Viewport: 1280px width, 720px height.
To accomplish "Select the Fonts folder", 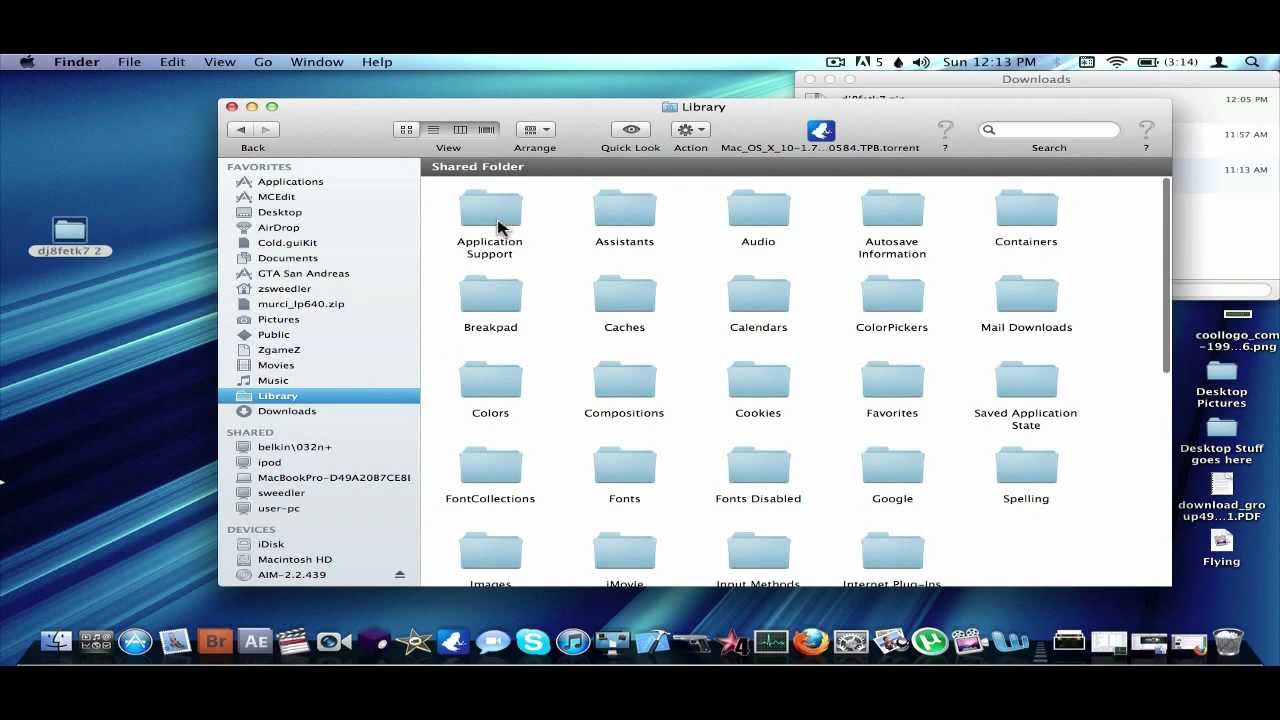I will pyautogui.click(x=625, y=476).
